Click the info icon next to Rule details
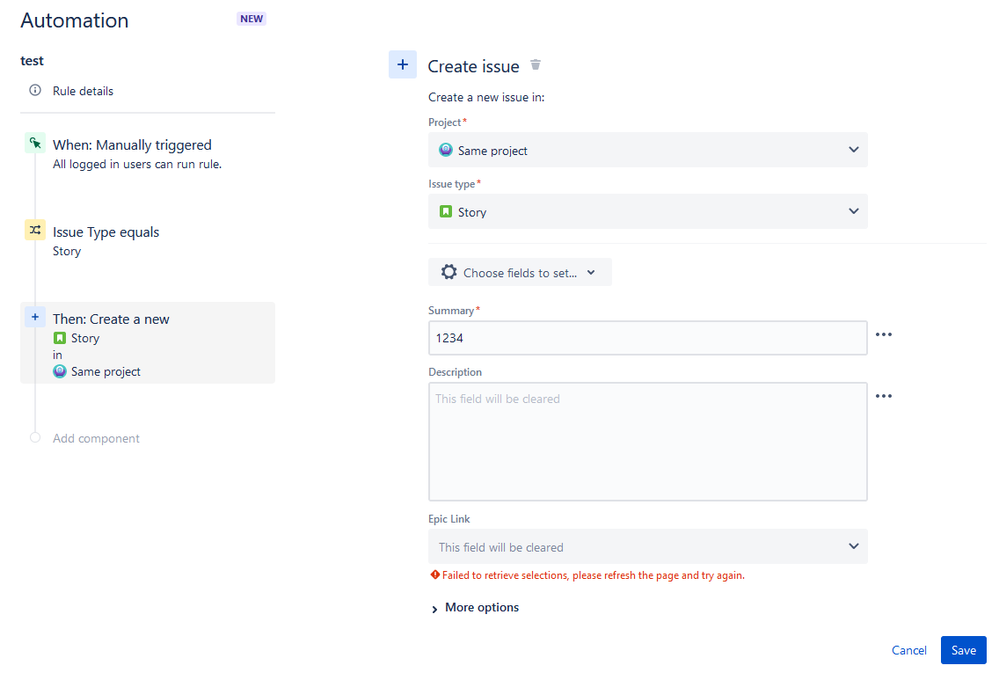This screenshot has width=999, height=682. pos(35,91)
